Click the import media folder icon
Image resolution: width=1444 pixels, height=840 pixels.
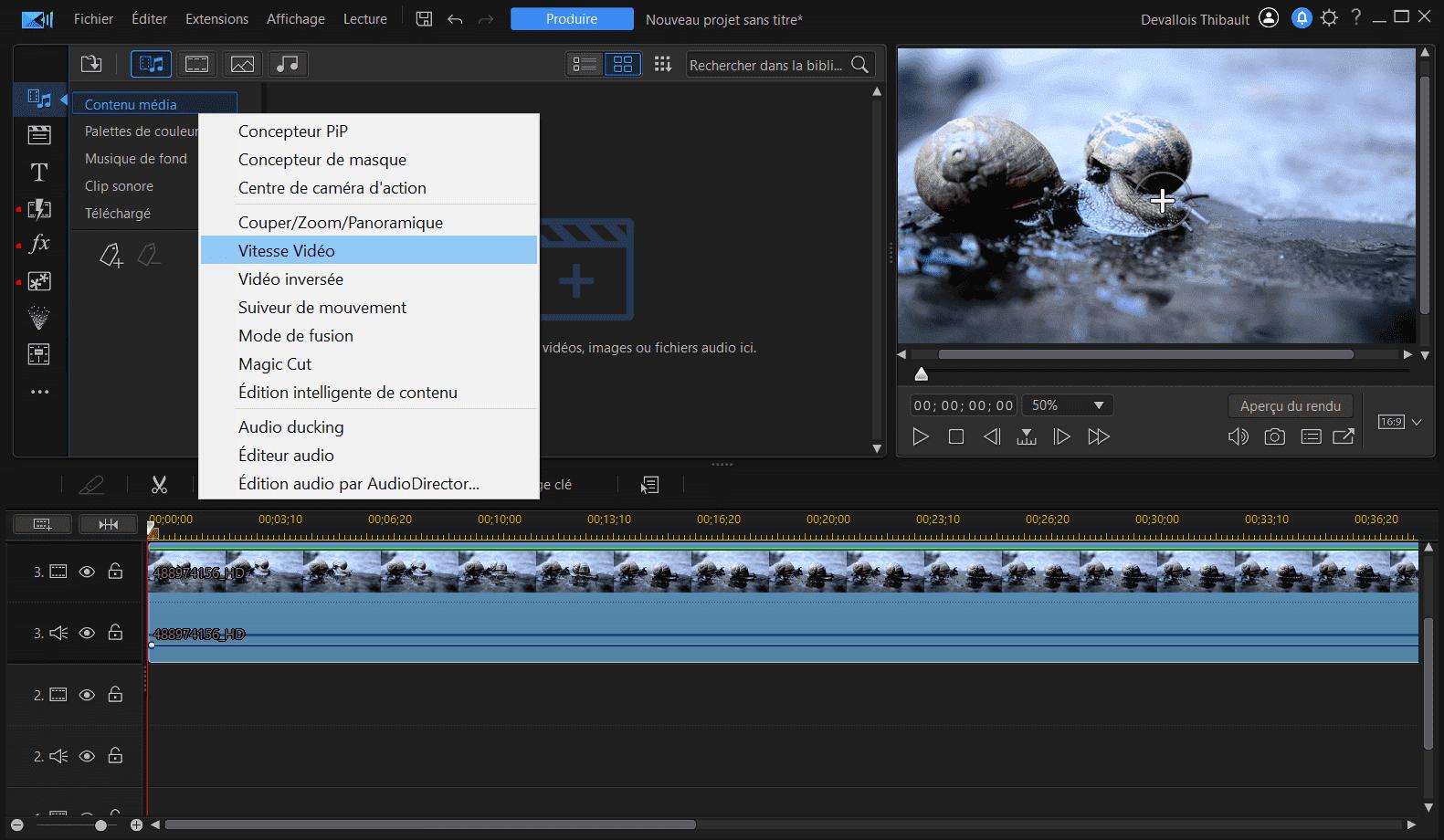click(x=91, y=64)
